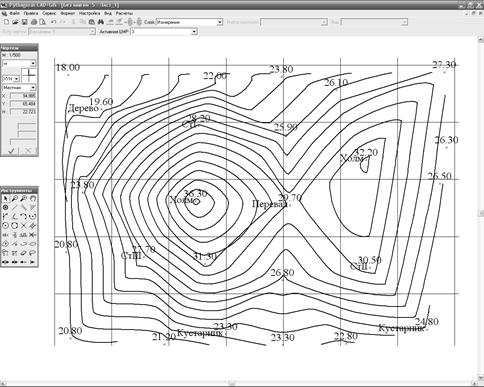Select the zoom-in magnifier tool
Screen dimensions: 484x387
coord(15,198)
